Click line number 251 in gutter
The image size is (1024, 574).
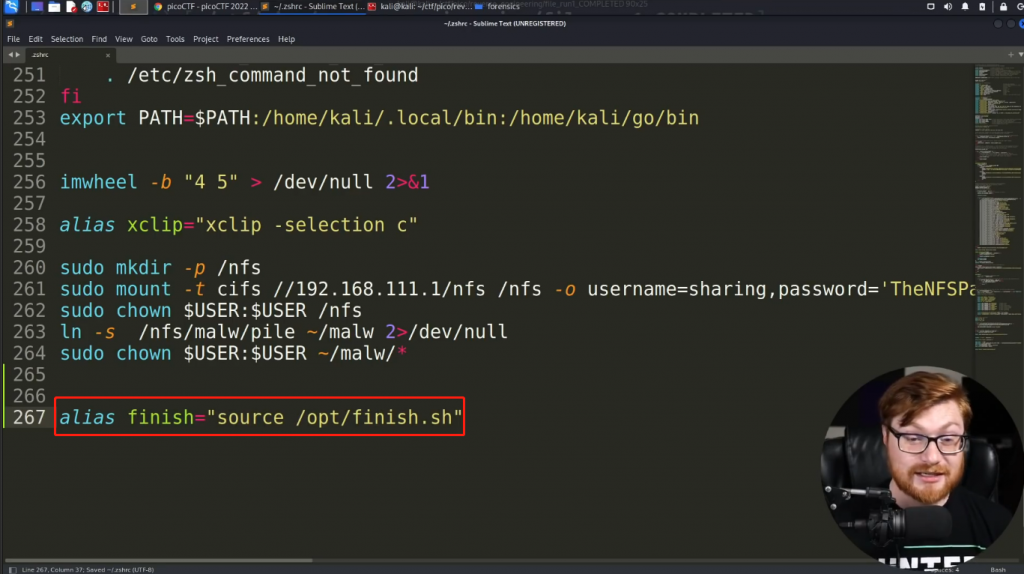pos(29,75)
